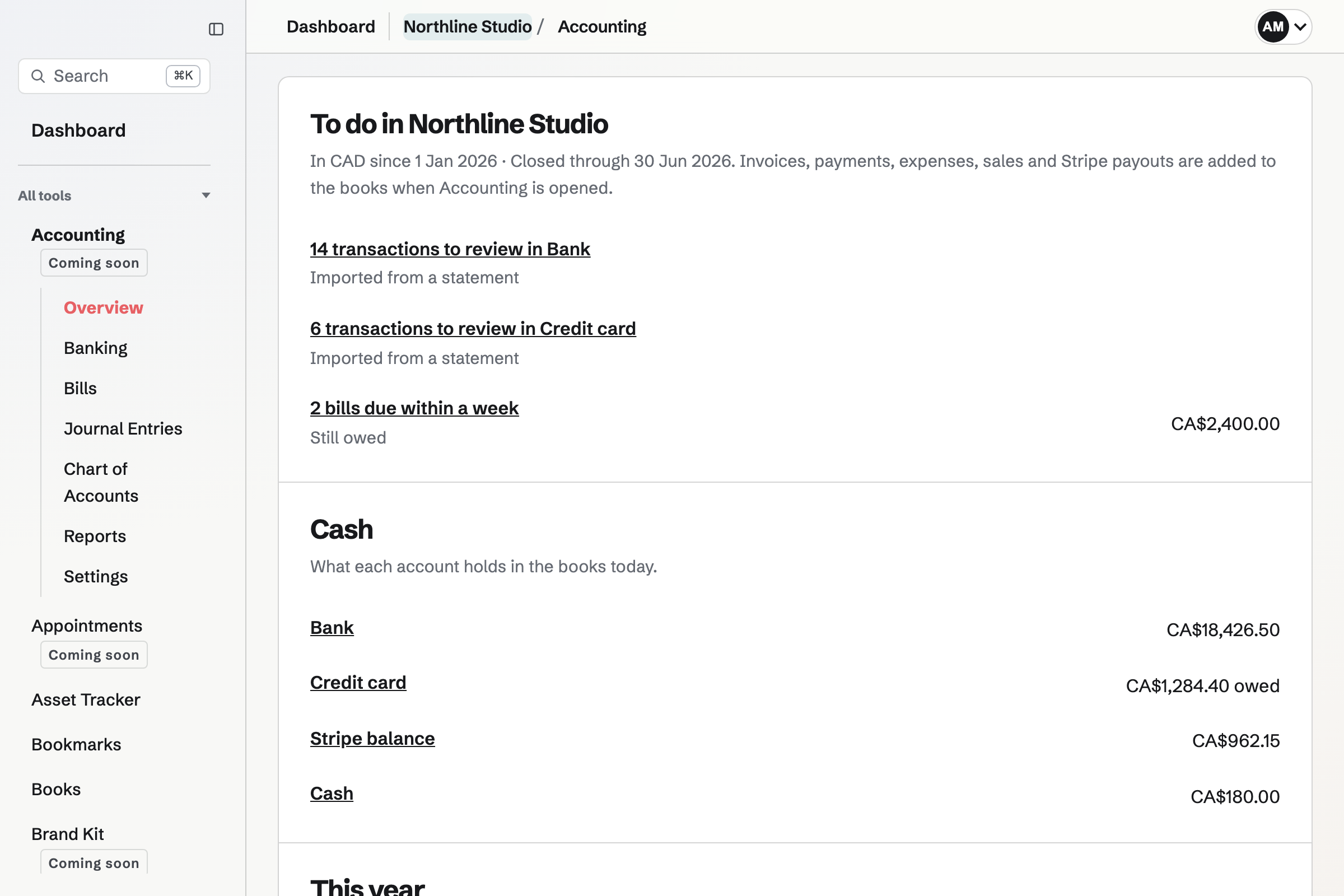Click the CA$962.15 Stripe amount
Image resolution: width=1344 pixels, height=896 pixels.
pyautogui.click(x=1236, y=740)
